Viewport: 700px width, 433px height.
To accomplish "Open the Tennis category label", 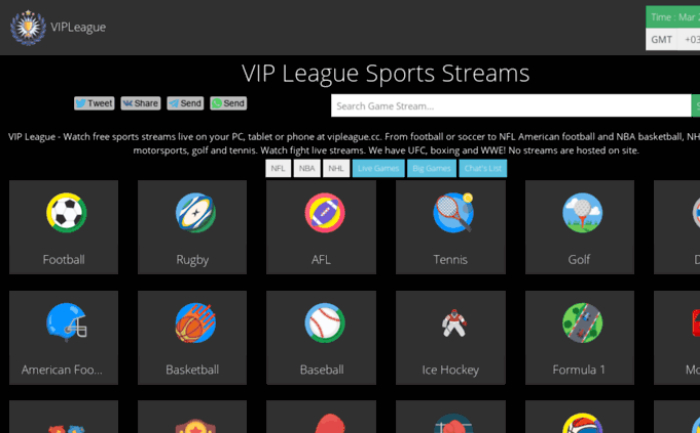I will 450,259.
